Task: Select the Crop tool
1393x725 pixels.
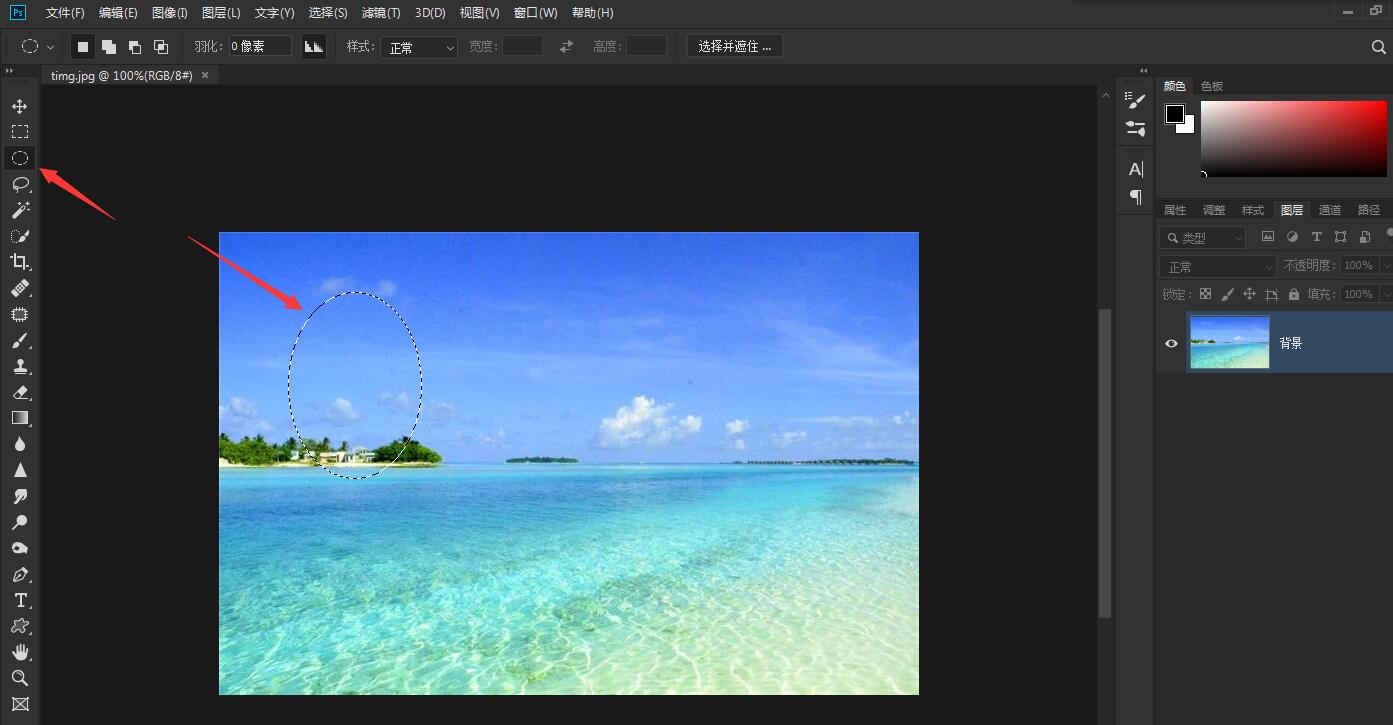Action: point(19,262)
